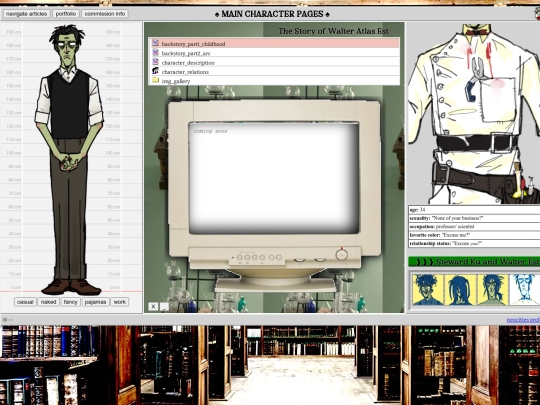The image size is (540, 405).
Task: Switch outfit to work
Action: pos(120,302)
